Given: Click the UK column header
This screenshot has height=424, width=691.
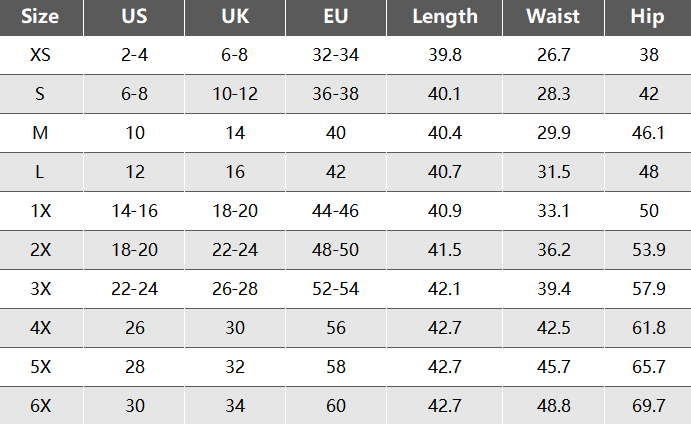Looking at the screenshot, I should pos(235,17).
